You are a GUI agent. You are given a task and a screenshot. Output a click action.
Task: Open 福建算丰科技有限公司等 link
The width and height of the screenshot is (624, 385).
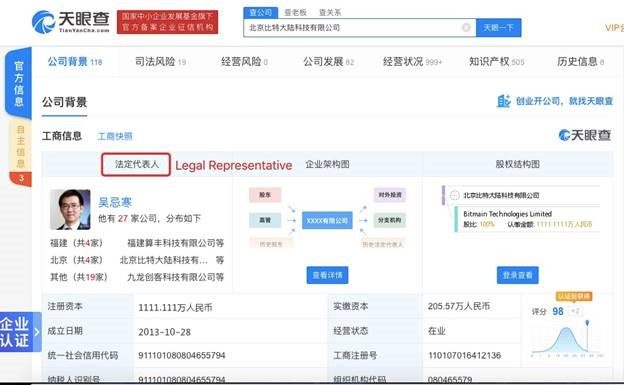[176, 243]
